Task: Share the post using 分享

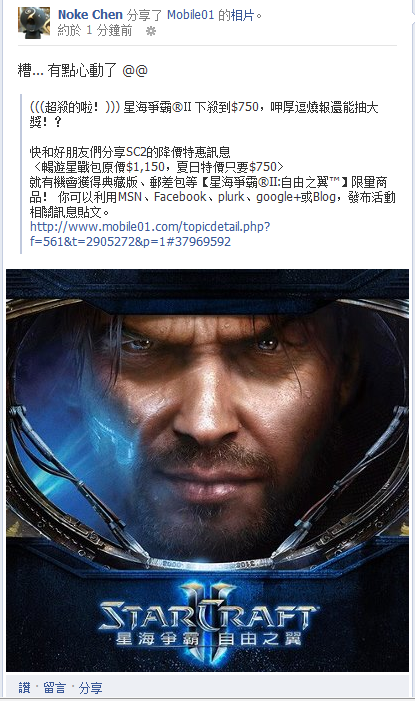Action: [91, 687]
